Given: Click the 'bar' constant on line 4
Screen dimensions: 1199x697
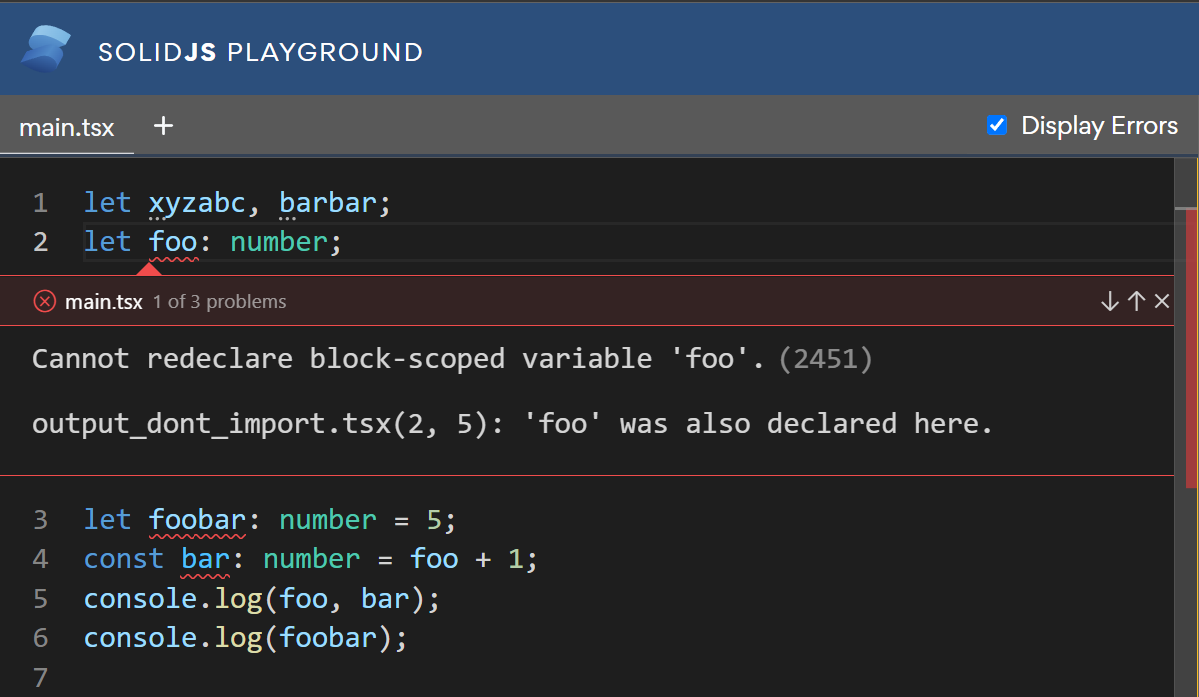Looking at the screenshot, I should 205,559.
